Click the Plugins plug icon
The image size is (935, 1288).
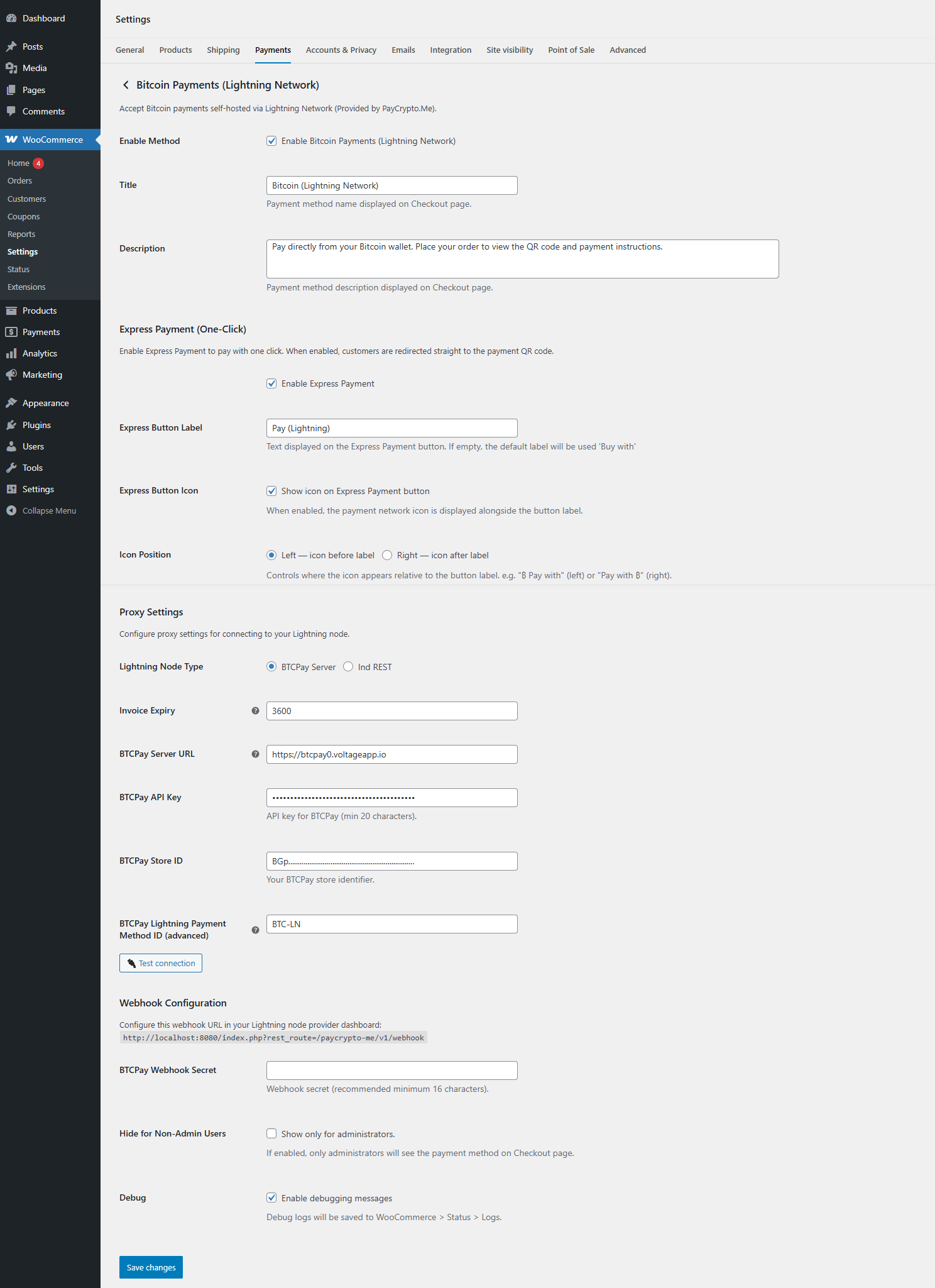(x=11, y=425)
